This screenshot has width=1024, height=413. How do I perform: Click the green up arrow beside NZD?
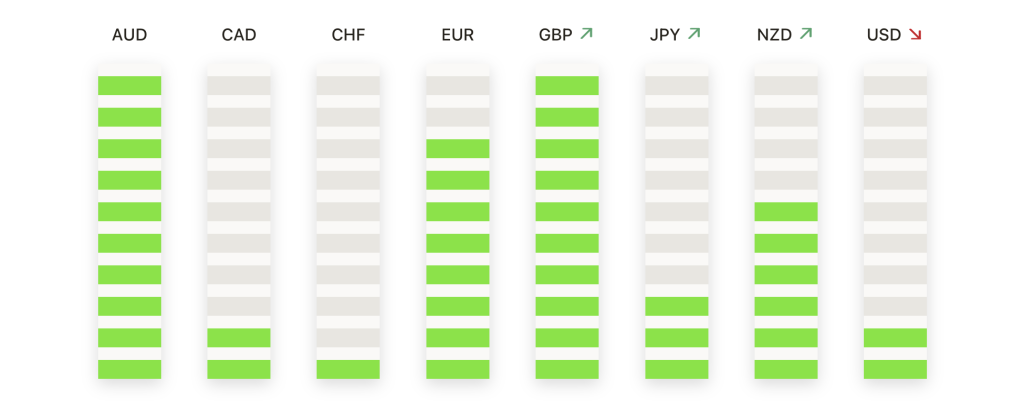point(805,34)
